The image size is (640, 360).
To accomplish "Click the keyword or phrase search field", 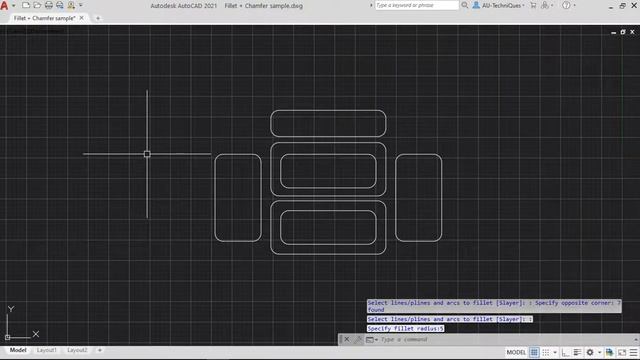I will tap(417, 5).
